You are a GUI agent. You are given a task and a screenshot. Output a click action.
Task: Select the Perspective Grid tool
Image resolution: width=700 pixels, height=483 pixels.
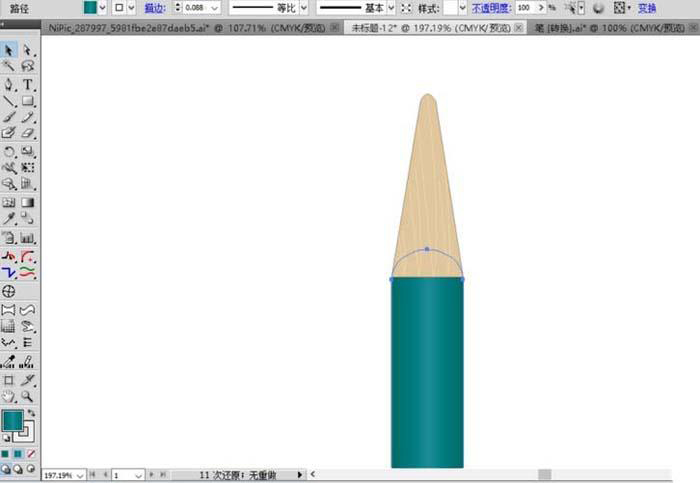(28, 183)
